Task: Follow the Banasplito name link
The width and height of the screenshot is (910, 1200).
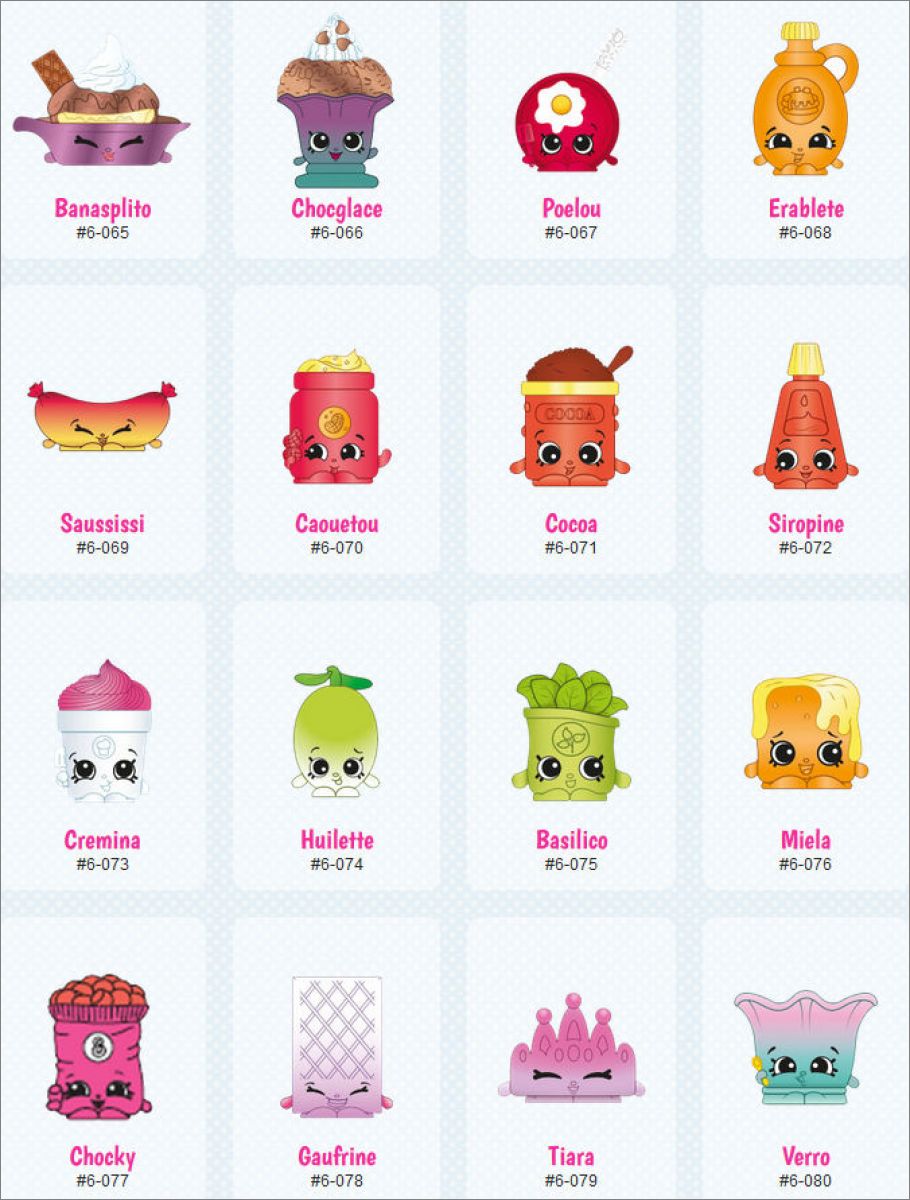Action: [102, 209]
